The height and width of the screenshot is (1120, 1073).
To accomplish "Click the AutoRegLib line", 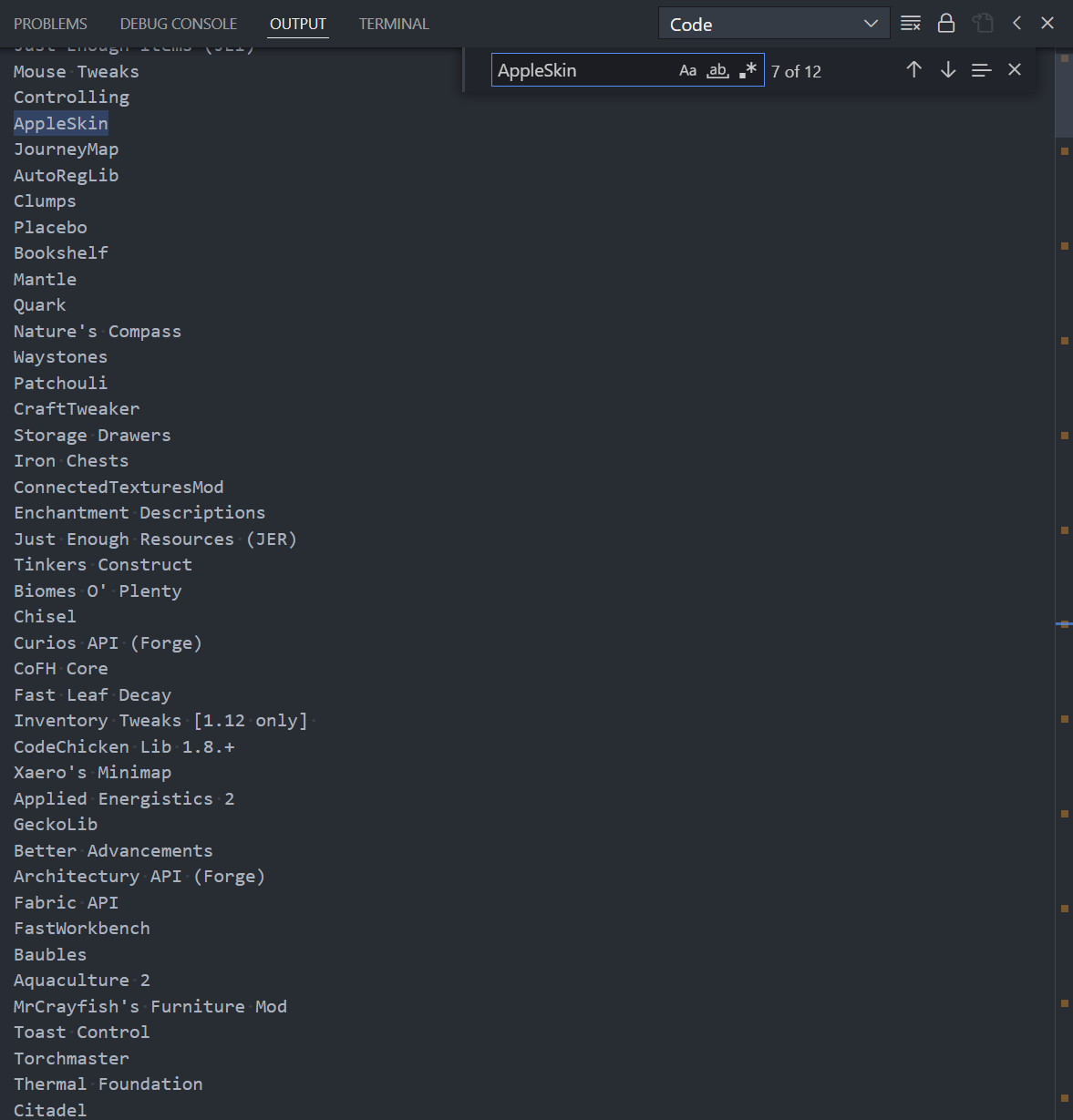I will click(66, 175).
